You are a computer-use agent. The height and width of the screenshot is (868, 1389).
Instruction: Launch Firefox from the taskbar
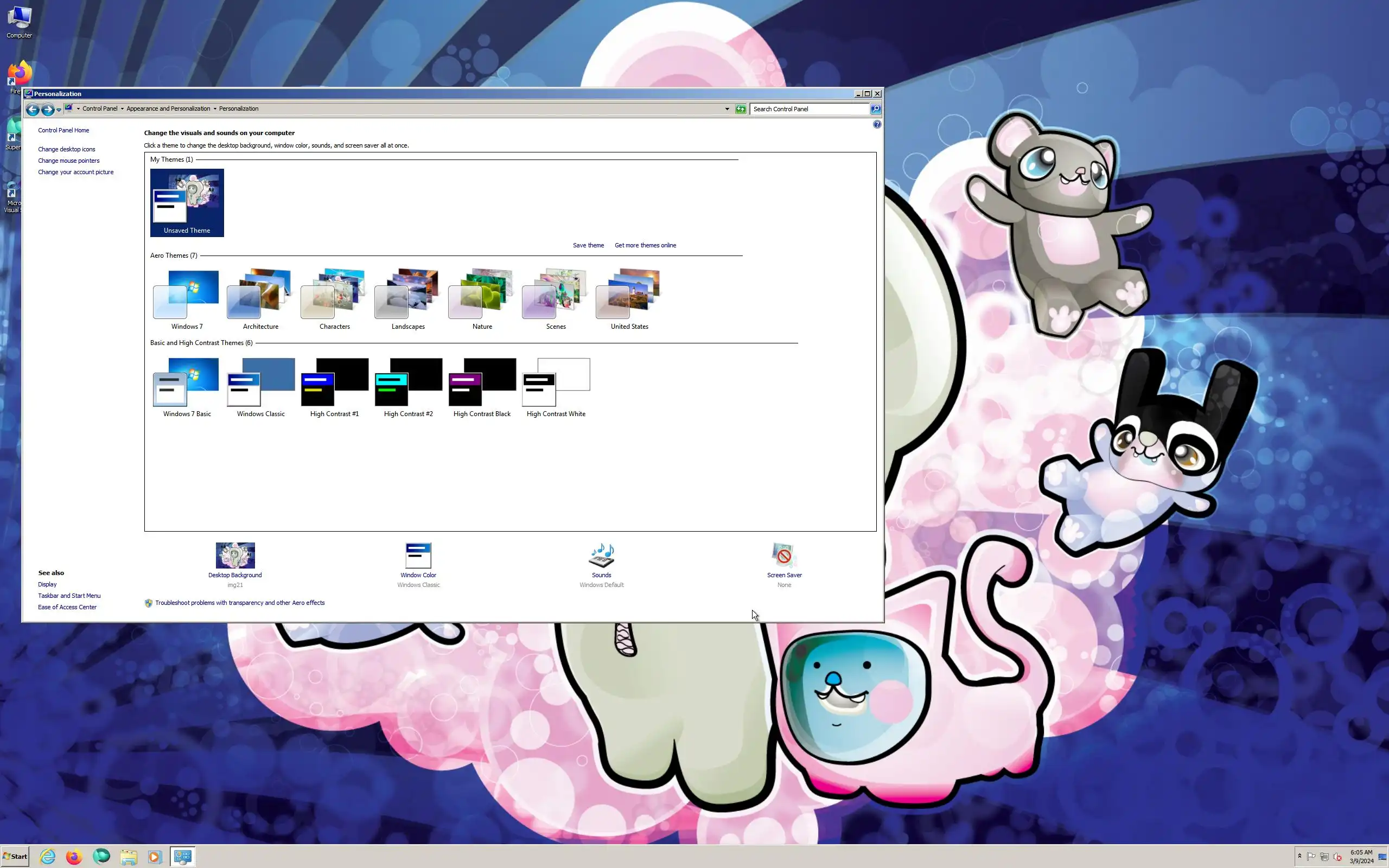[x=74, y=857]
